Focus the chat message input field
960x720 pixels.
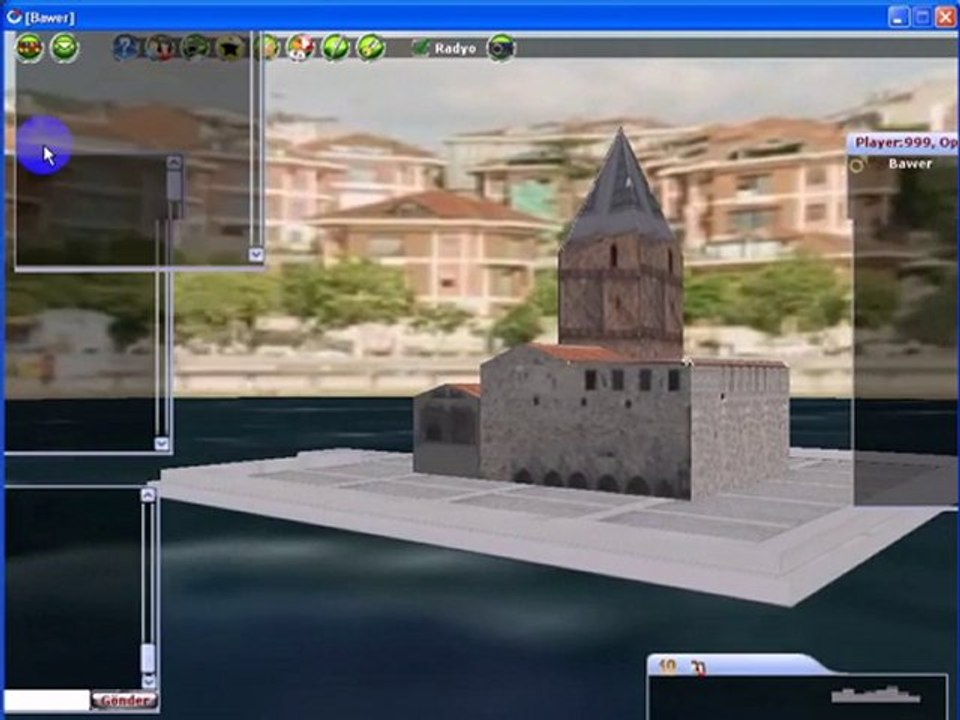pyautogui.click(x=47, y=700)
